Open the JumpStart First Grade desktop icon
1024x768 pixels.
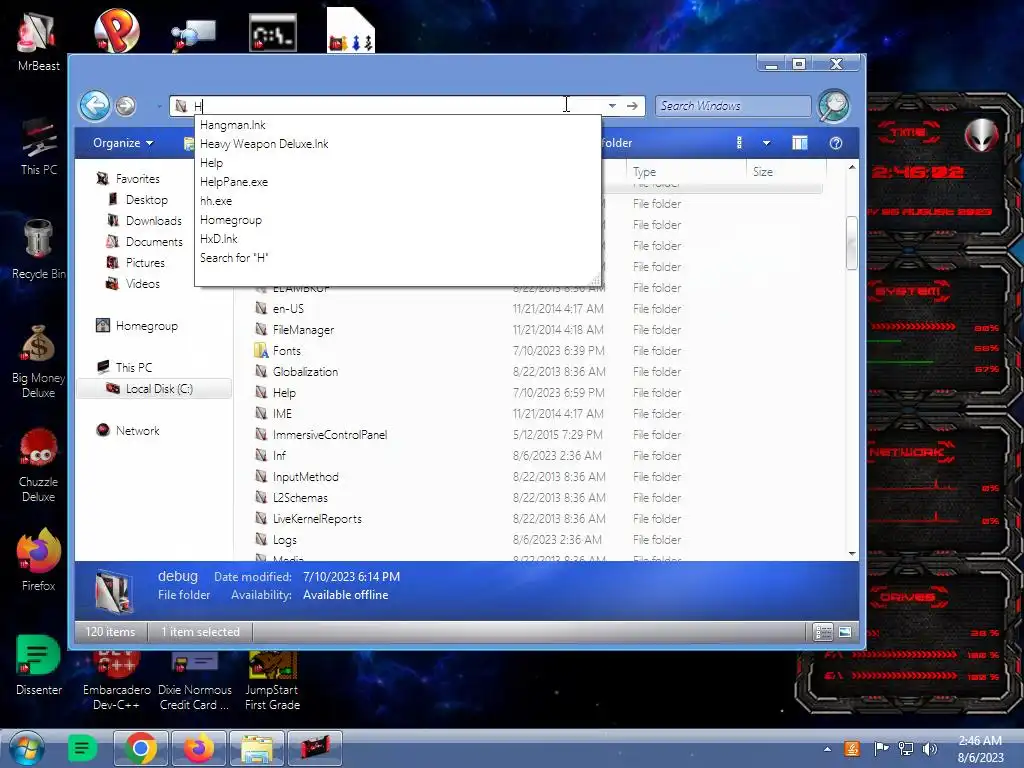(272, 682)
